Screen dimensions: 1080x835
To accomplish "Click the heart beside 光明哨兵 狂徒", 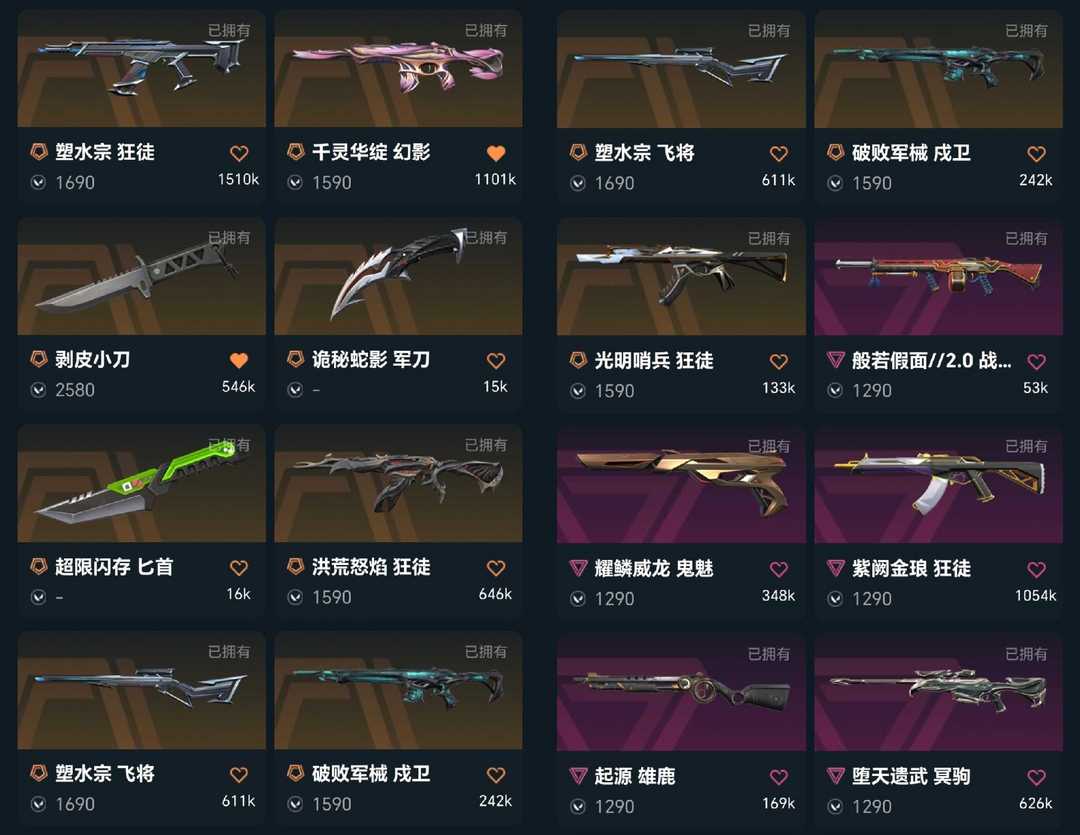I will [x=779, y=361].
